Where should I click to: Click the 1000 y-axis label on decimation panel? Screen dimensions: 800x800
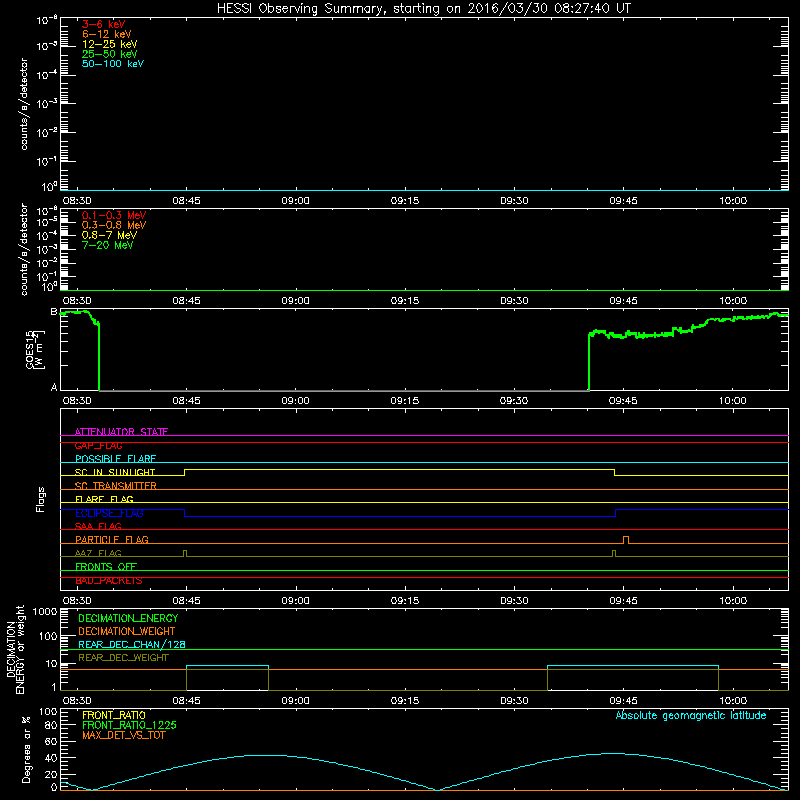pos(45,611)
